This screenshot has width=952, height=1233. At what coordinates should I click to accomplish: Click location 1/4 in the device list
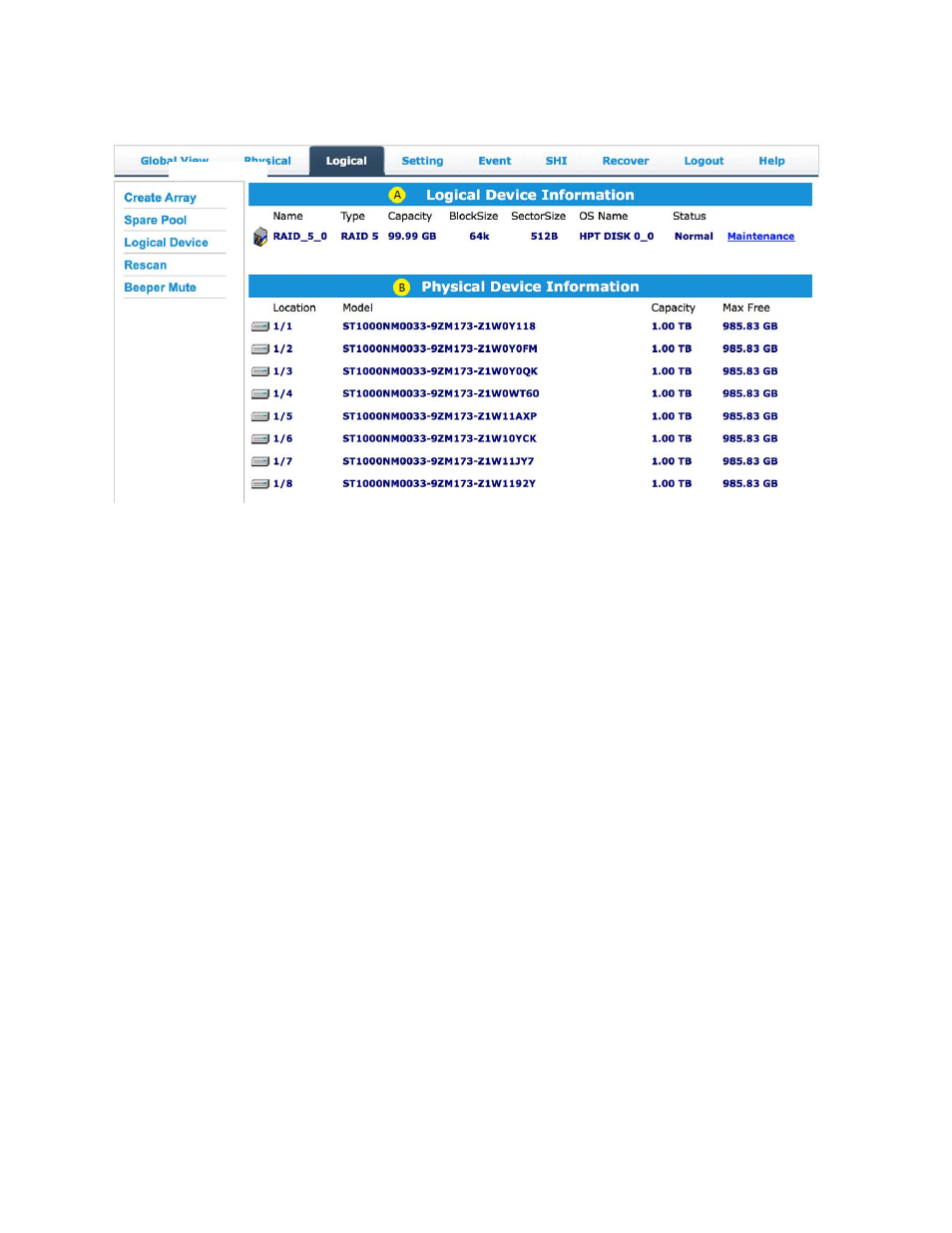[282, 394]
